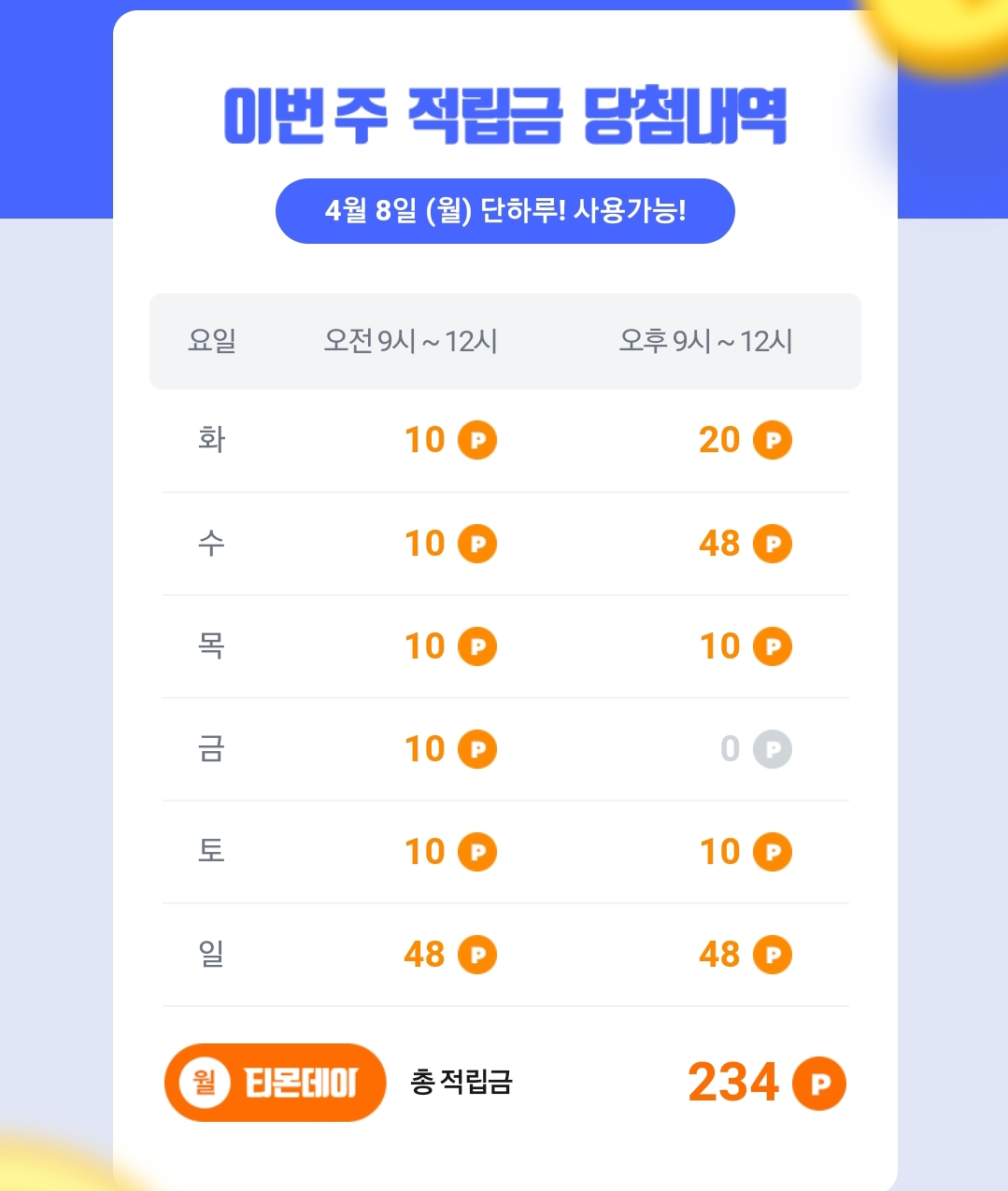Click the Tuesday evening 20-point coin icon
The height and width of the screenshot is (1191, 1008).
[x=773, y=440]
